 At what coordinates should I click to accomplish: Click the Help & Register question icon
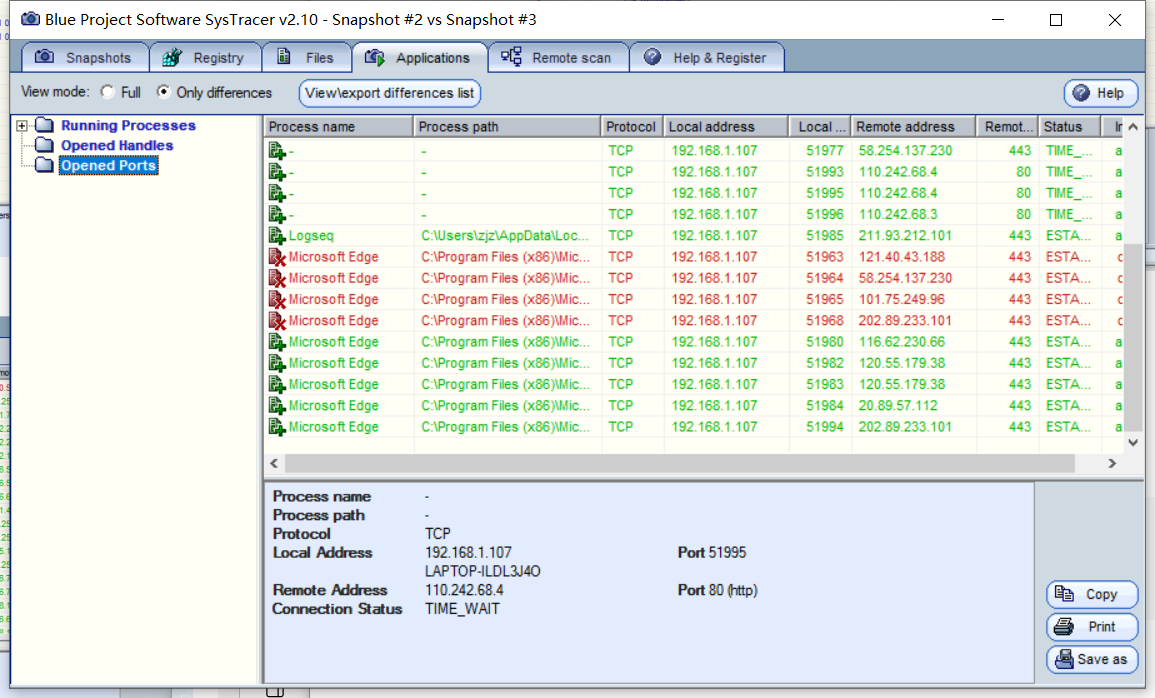652,57
